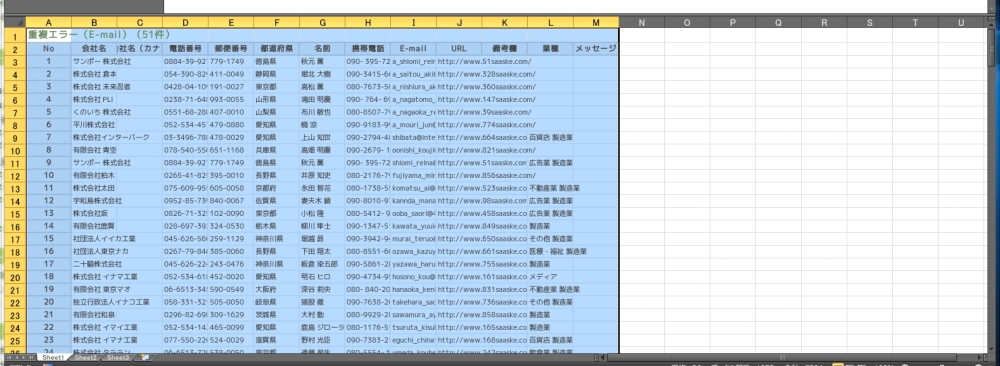Viewport: 1000px width, 366px height.
Task: Select the URL cell http://www.856saaske.com/
Action: (487, 175)
